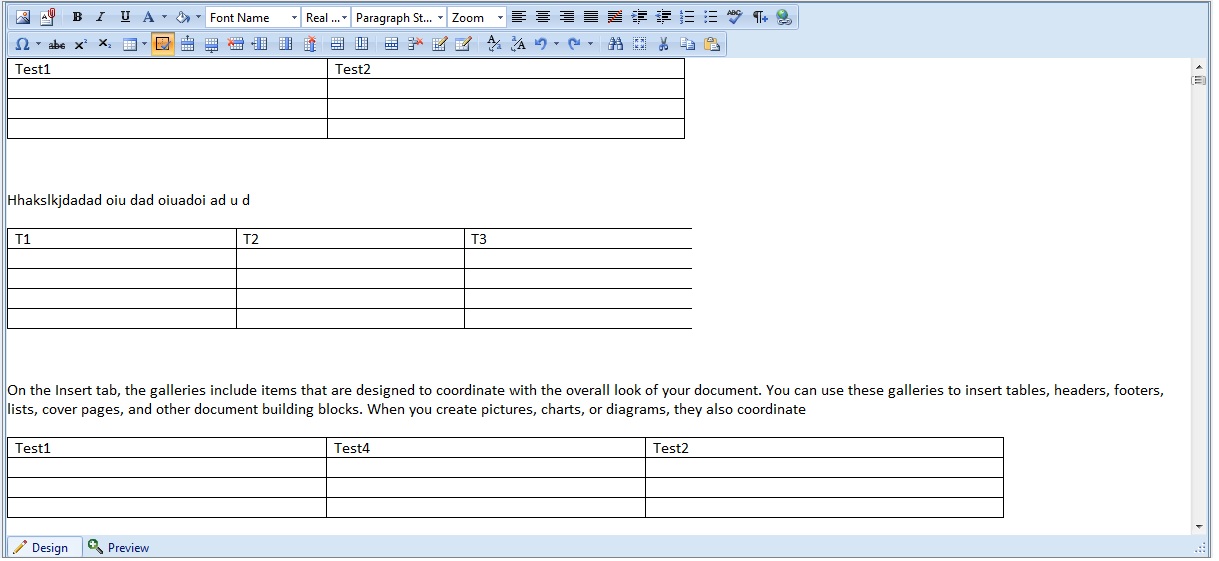Click the Test4 table cell
The image size is (1219, 561).
click(486, 448)
